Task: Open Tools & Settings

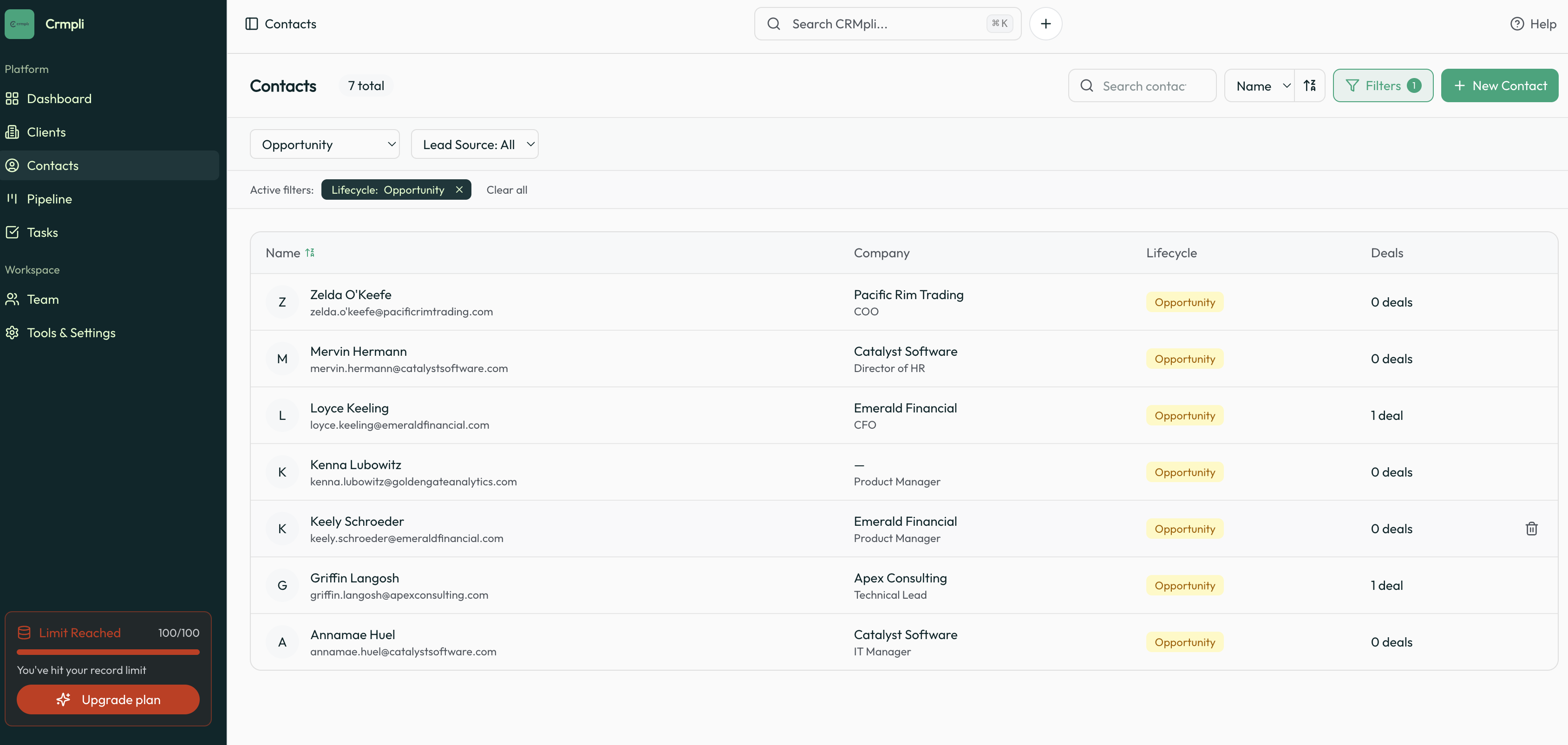Action: tap(71, 333)
